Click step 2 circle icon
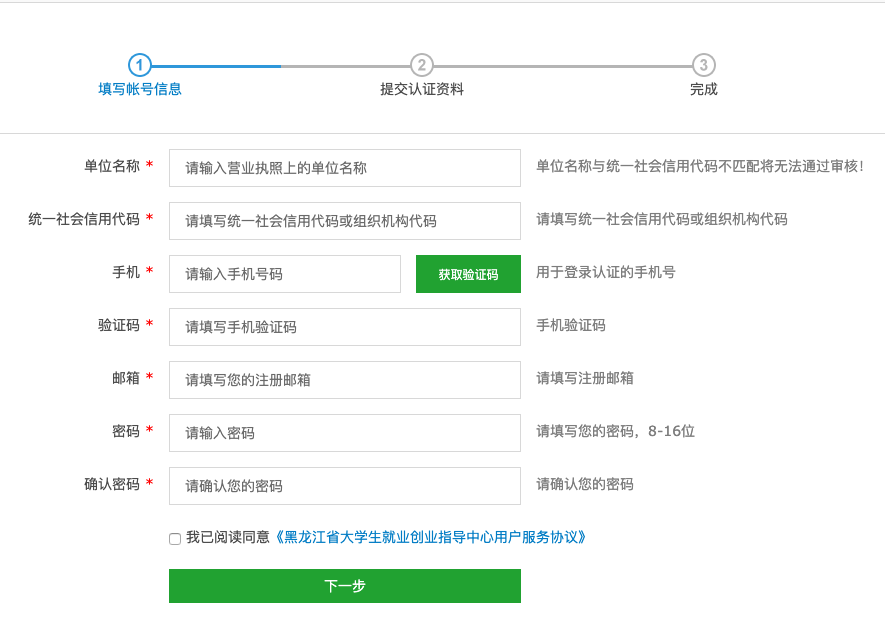 [x=422, y=65]
